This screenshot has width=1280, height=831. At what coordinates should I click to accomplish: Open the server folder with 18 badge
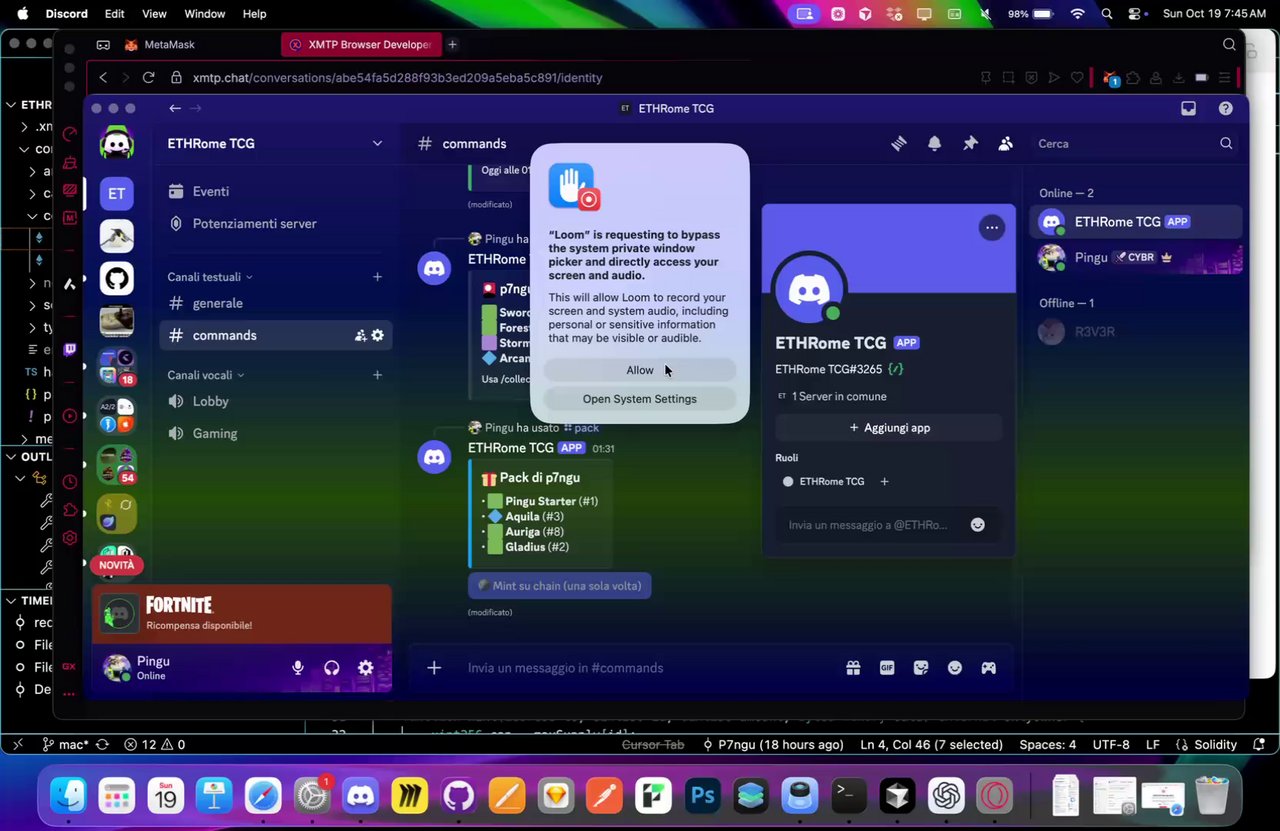(x=117, y=365)
